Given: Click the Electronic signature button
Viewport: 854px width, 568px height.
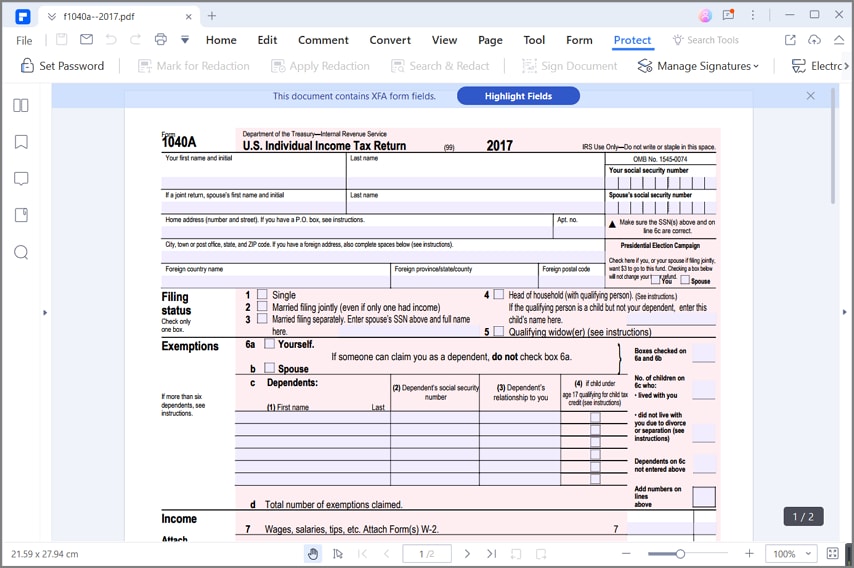Looking at the screenshot, I should click(816, 66).
